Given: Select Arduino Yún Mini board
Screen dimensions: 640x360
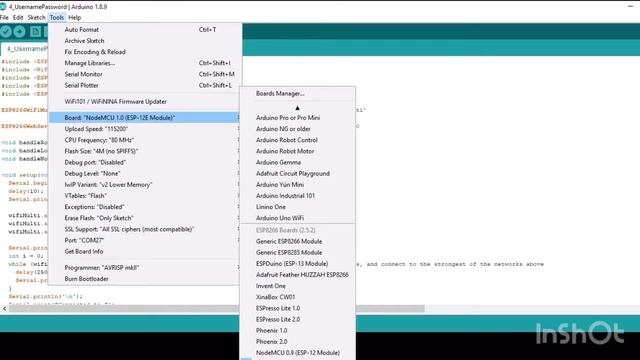Looking at the screenshot, I should click(x=298, y=184).
